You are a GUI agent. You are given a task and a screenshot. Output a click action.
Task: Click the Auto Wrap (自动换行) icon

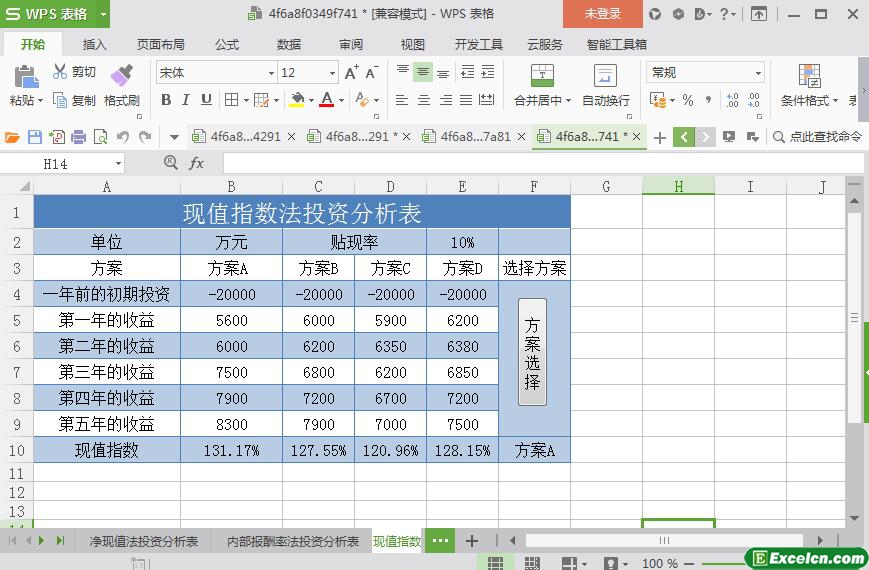click(605, 75)
